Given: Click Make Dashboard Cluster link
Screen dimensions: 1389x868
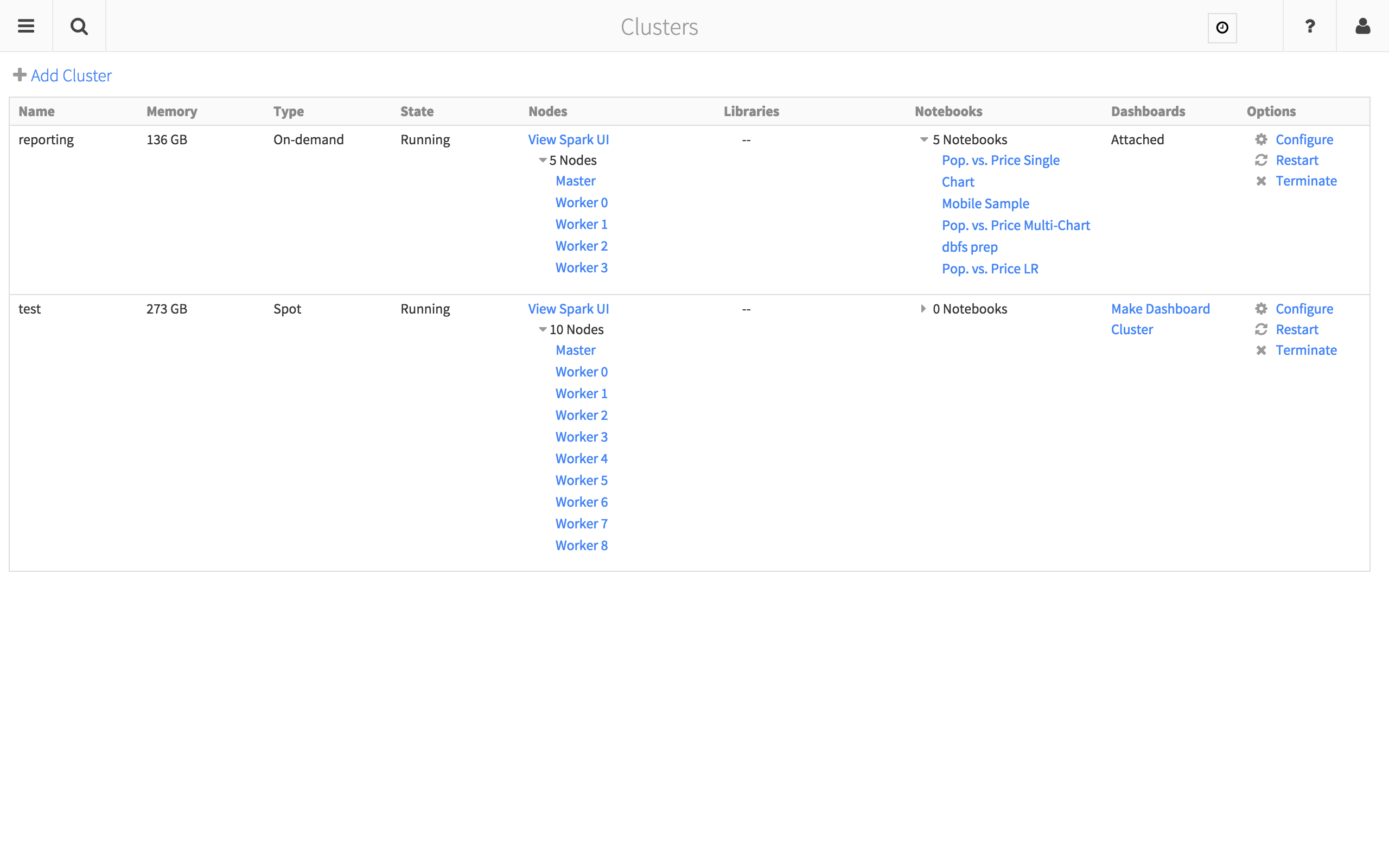Looking at the screenshot, I should pos(1160,309).
